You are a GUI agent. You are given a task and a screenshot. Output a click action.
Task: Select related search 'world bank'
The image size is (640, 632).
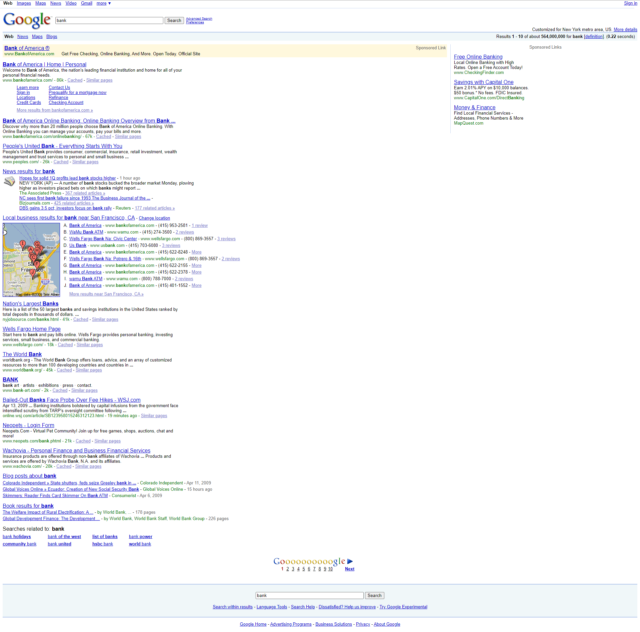pyautogui.click(x=140, y=544)
